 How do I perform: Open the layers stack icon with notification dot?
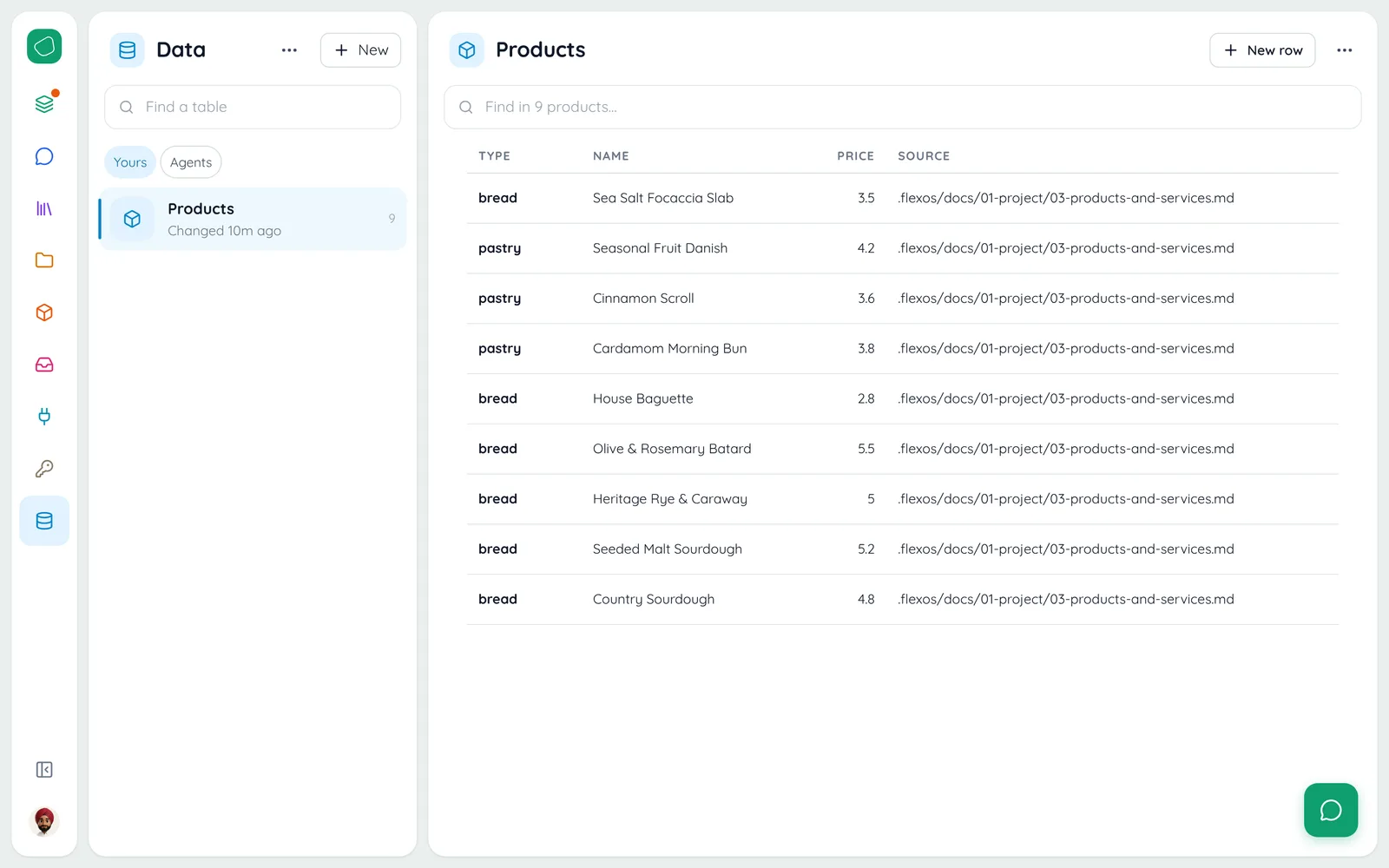44,104
